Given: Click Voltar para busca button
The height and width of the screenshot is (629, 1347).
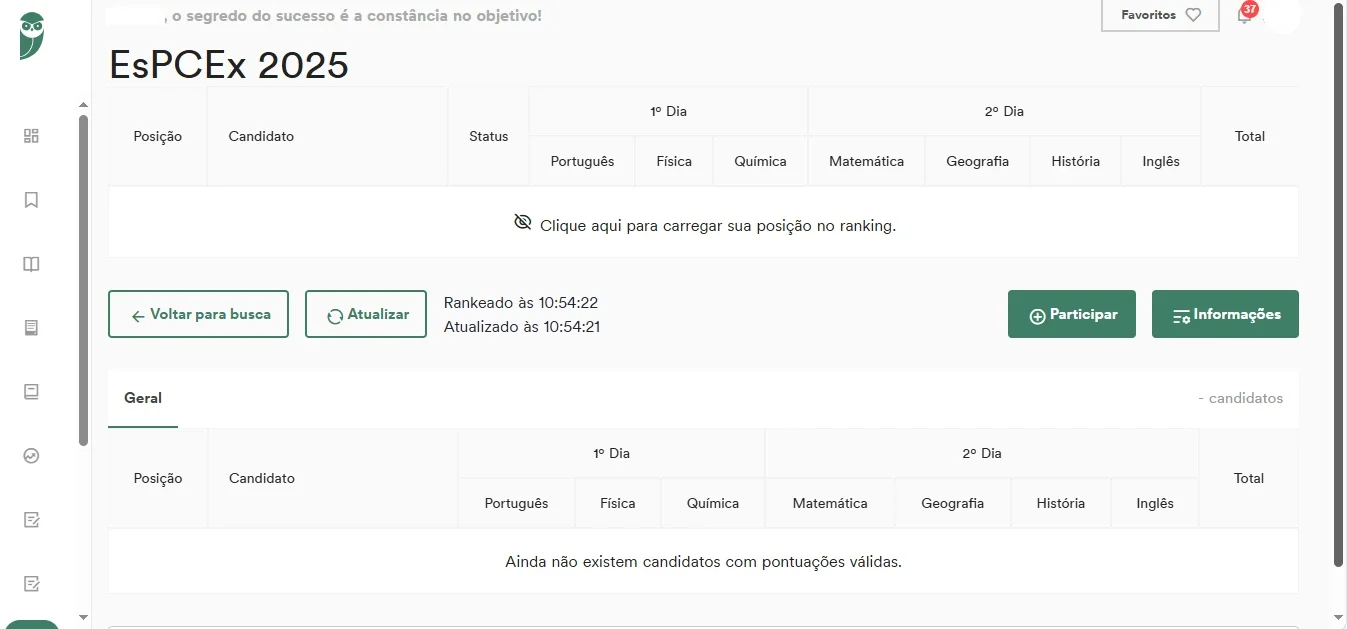Looking at the screenshot, I should click(198, 314).
